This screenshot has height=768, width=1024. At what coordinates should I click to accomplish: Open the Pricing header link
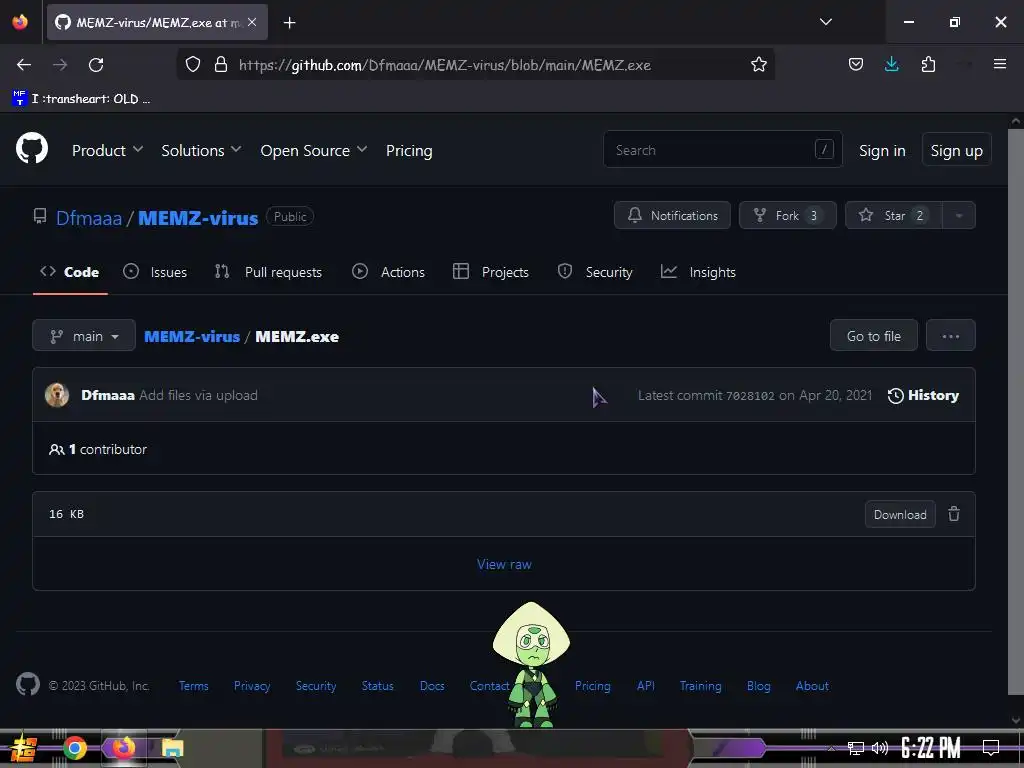pos(409,150)
